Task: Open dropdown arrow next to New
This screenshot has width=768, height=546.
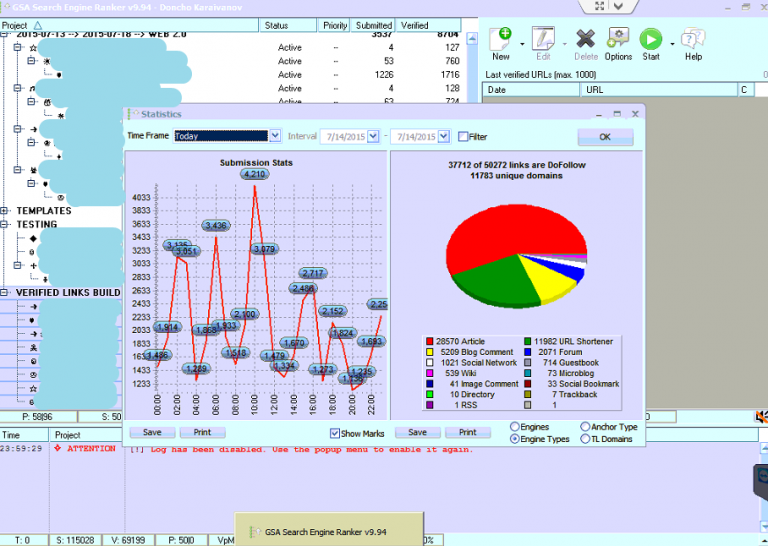Action: tap(522, 45)
